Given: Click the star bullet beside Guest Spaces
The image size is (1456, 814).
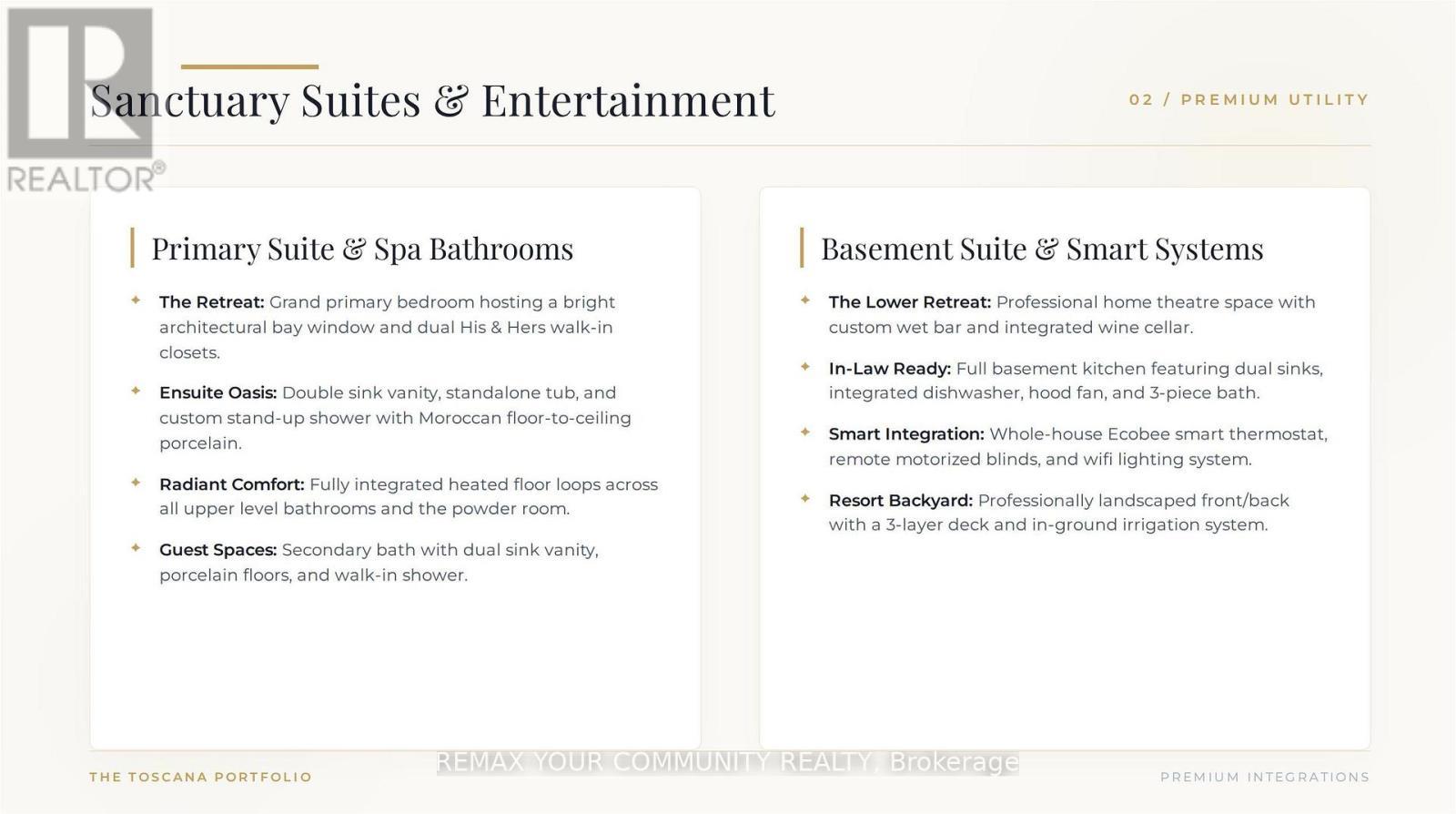Looking at the screenshot, I should pyautogui.click(x=136, y=547).
